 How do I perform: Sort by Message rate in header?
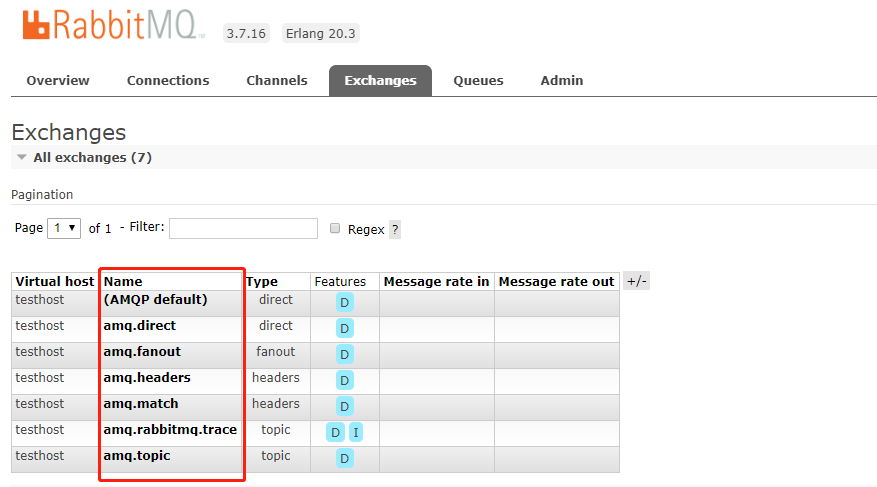[436, 281]
